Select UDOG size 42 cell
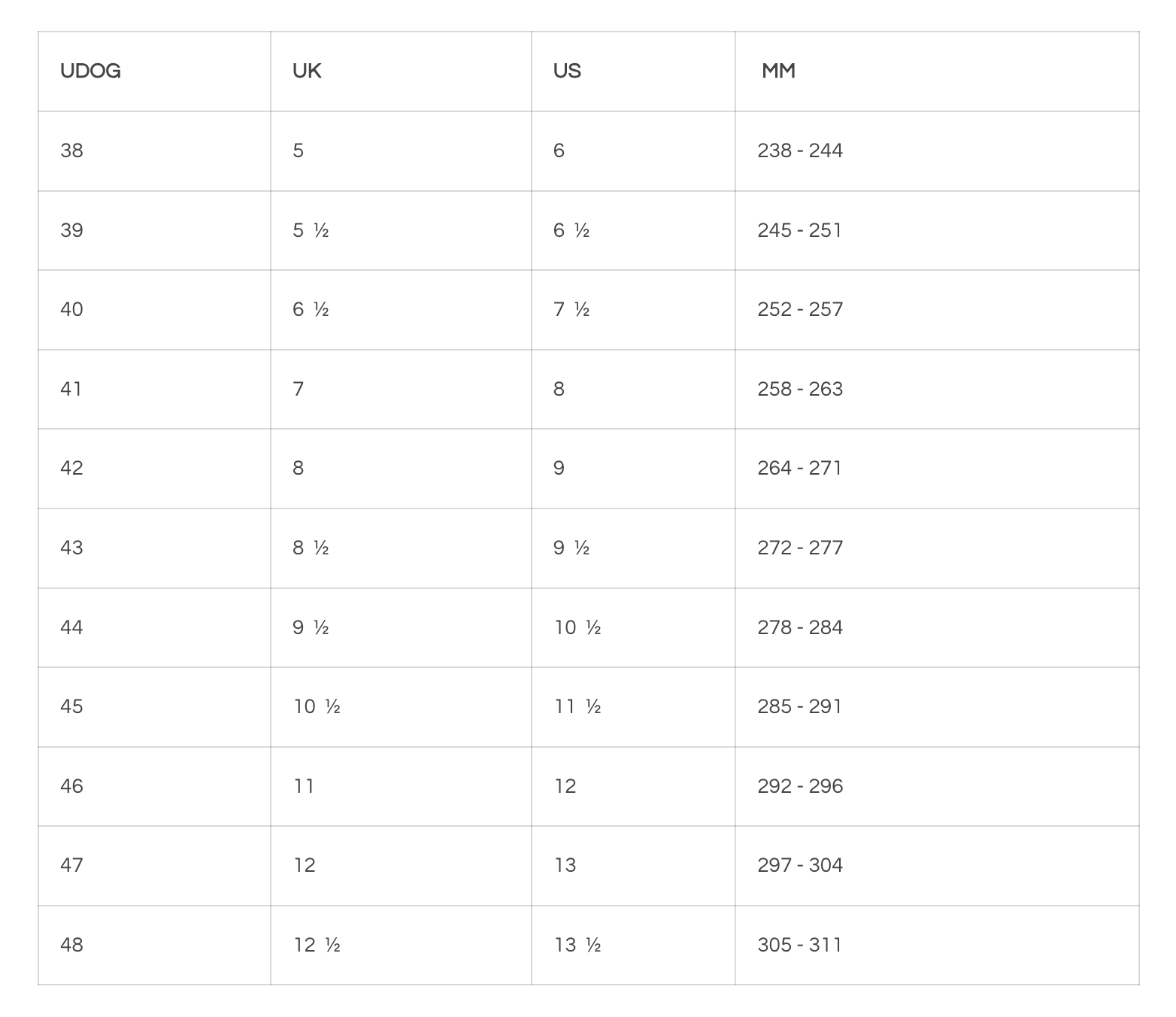The image size is (1176, 1017). click(72, 468)
